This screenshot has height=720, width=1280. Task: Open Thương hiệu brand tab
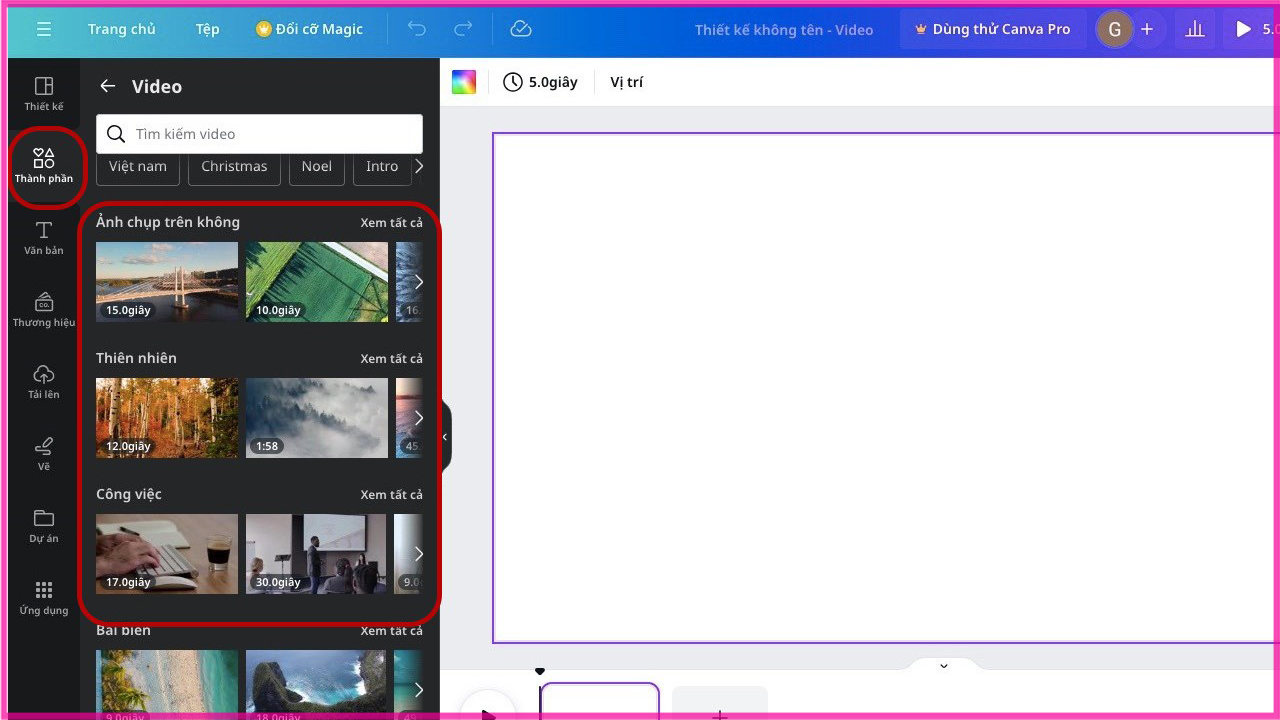[44, 310]
